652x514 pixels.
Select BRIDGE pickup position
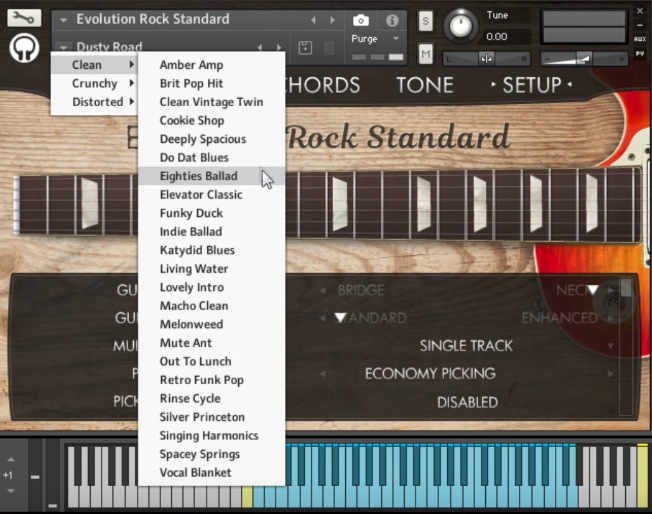tap(361, 290)
